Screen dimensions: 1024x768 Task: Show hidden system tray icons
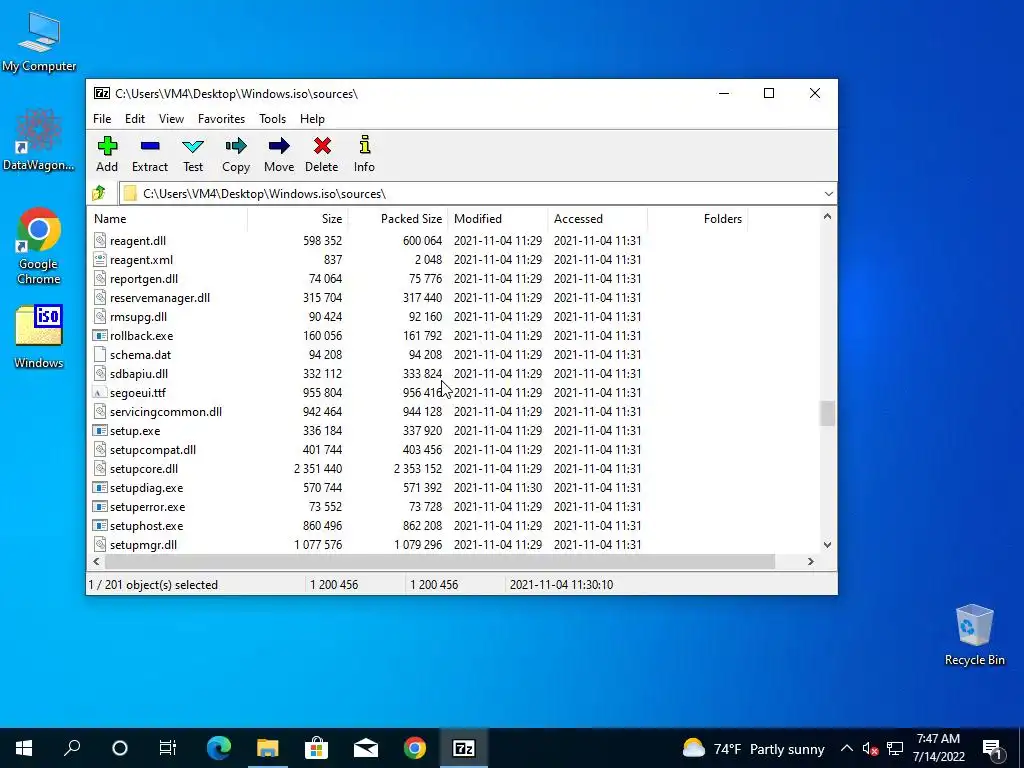coord(846,748)
